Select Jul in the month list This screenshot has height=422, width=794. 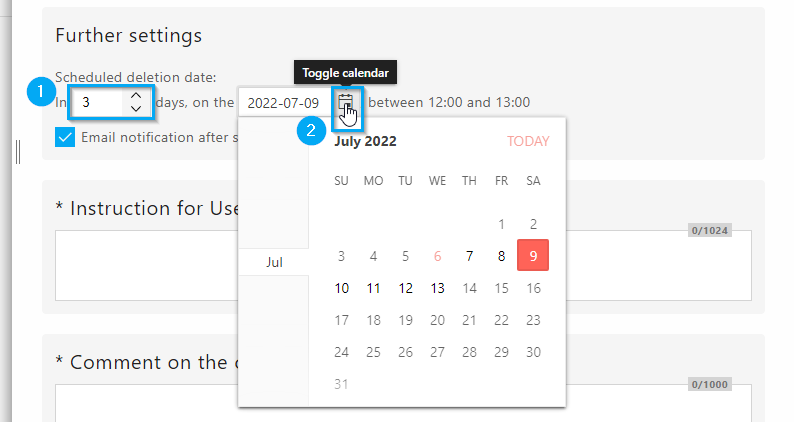274,262
